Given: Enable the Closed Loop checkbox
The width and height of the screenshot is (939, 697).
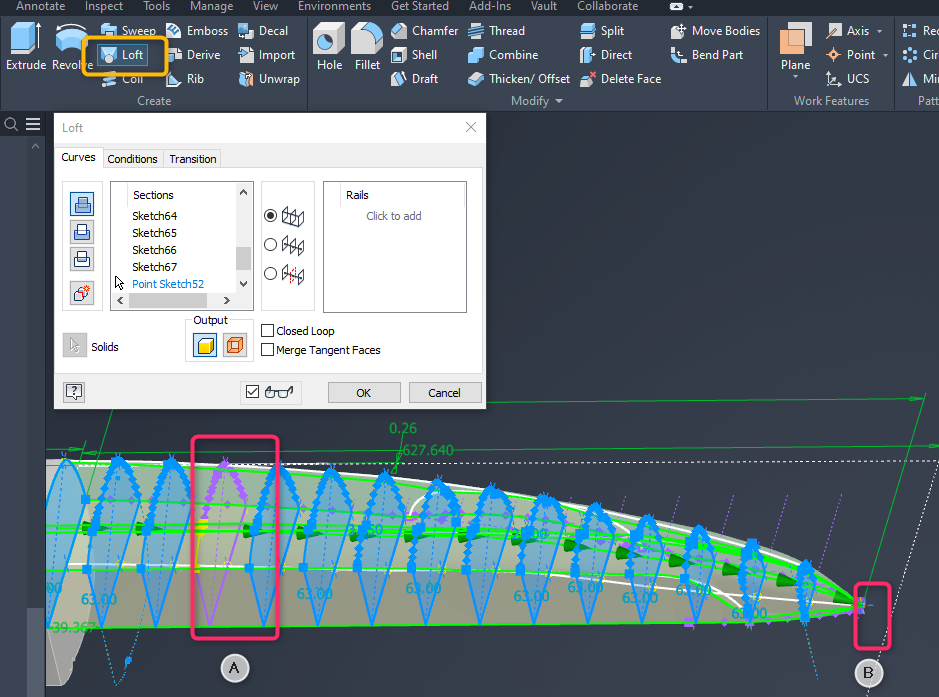Looking at the screenshot, I should pyautogui.click(x=268, y=330).
